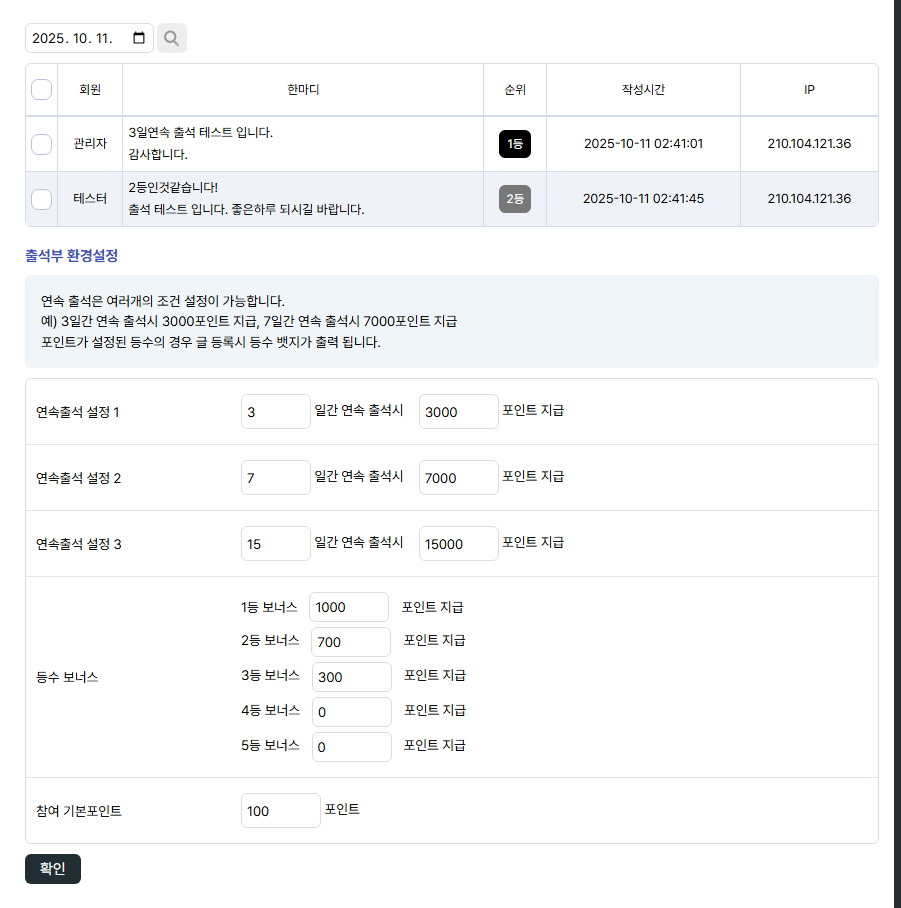This screenshot has height=908, width=901.
Task: Click the 확인 confirm button
Action: tap(53, 869)
